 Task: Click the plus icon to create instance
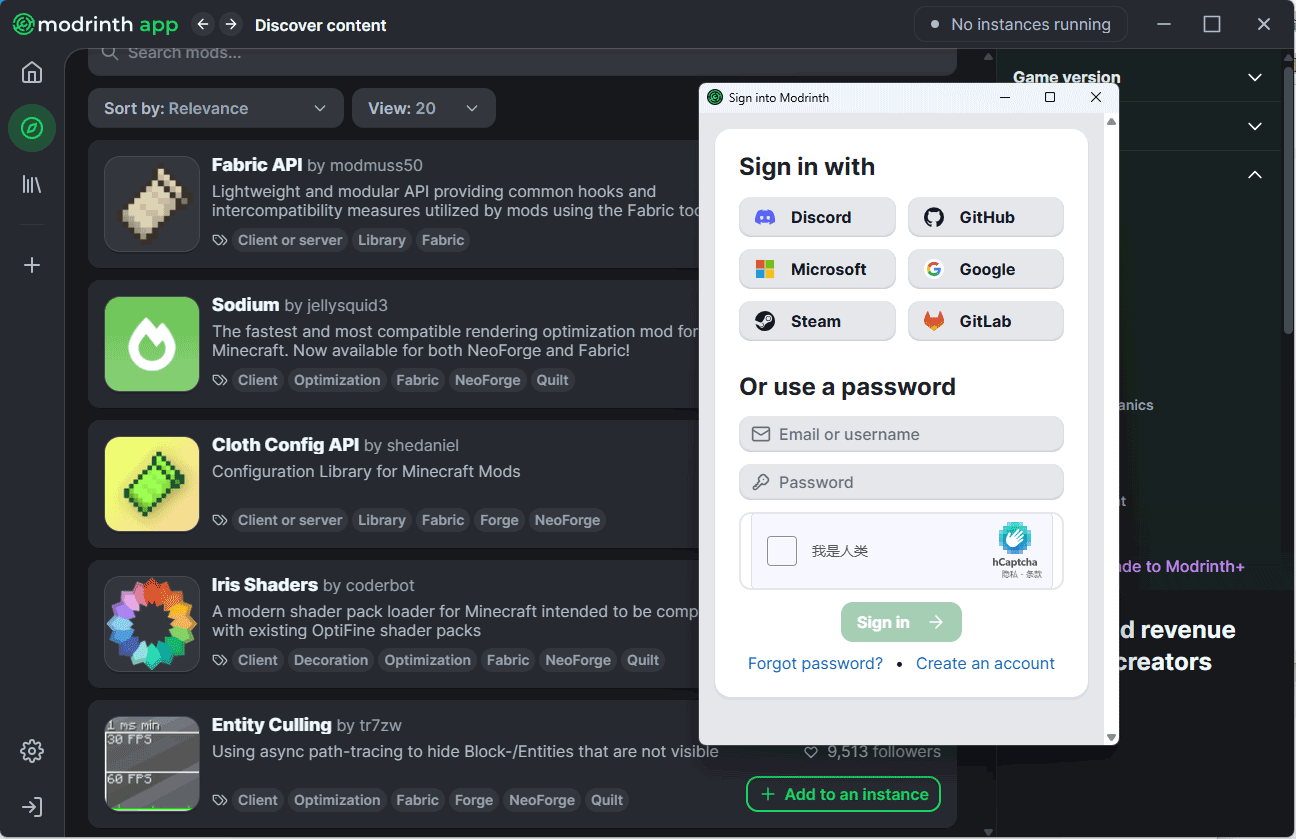32,265
